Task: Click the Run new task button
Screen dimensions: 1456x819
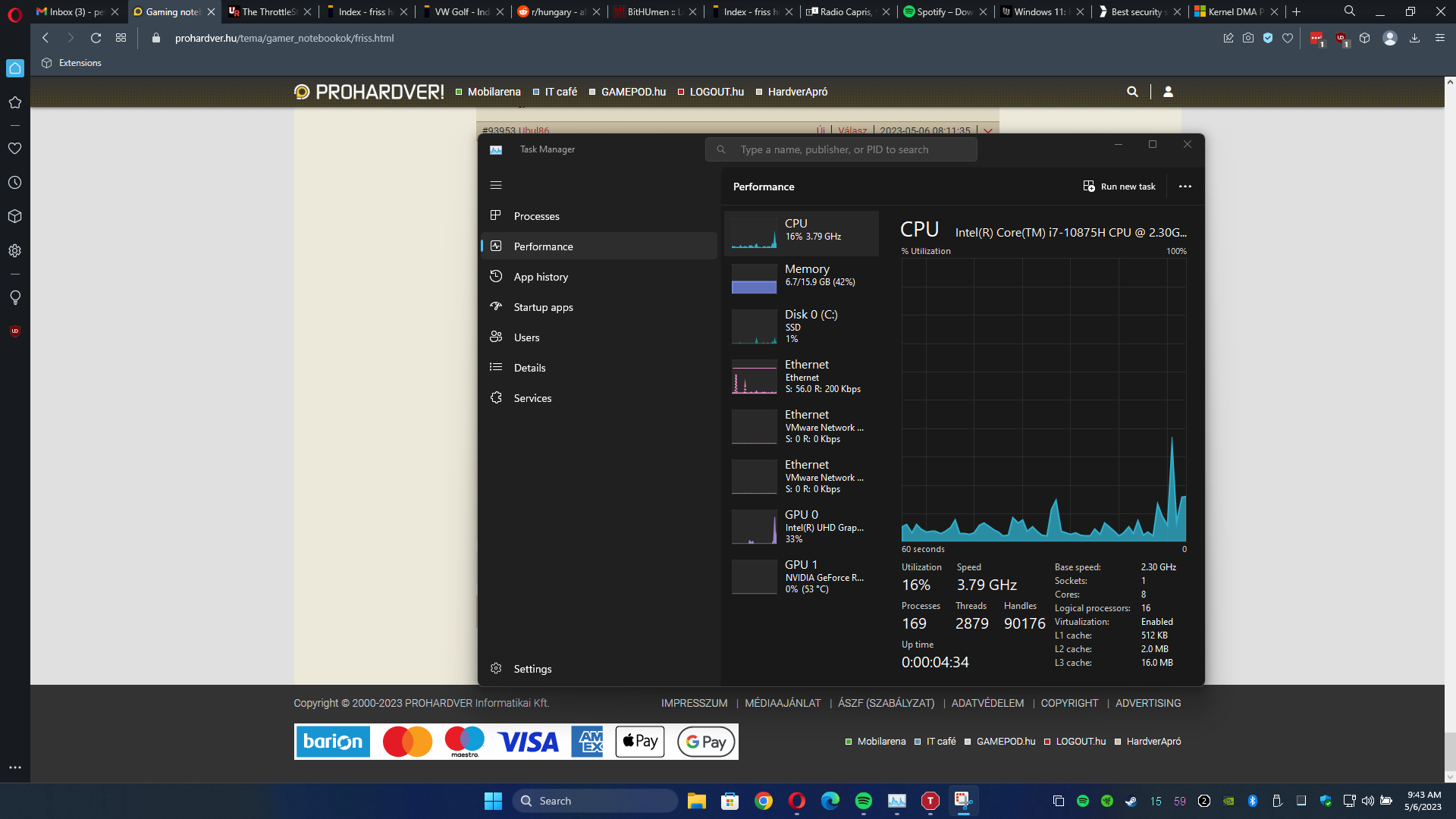Action: click(x=1119, y=187)
